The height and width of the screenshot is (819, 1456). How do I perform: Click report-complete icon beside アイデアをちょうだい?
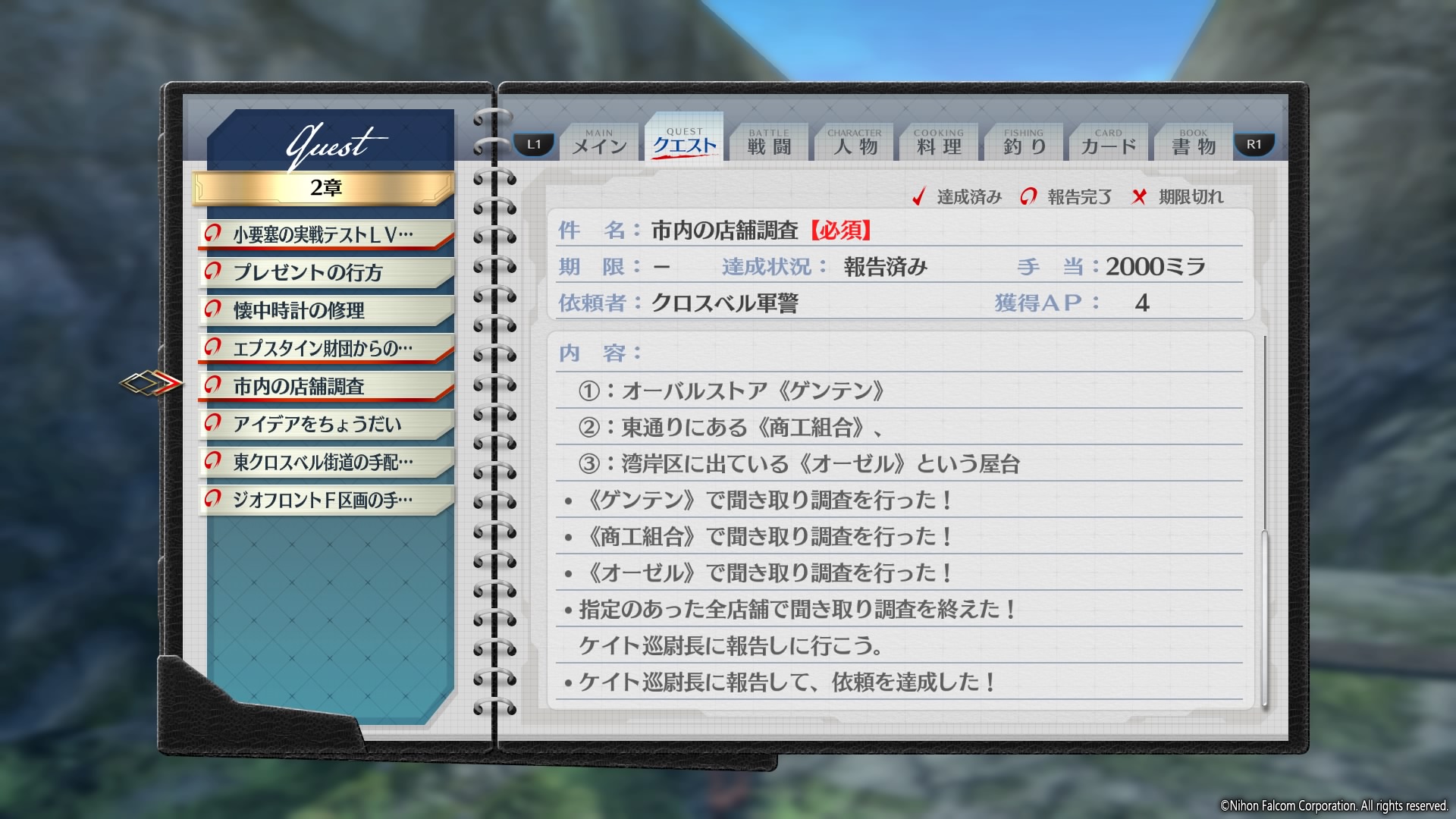(213, 422)
